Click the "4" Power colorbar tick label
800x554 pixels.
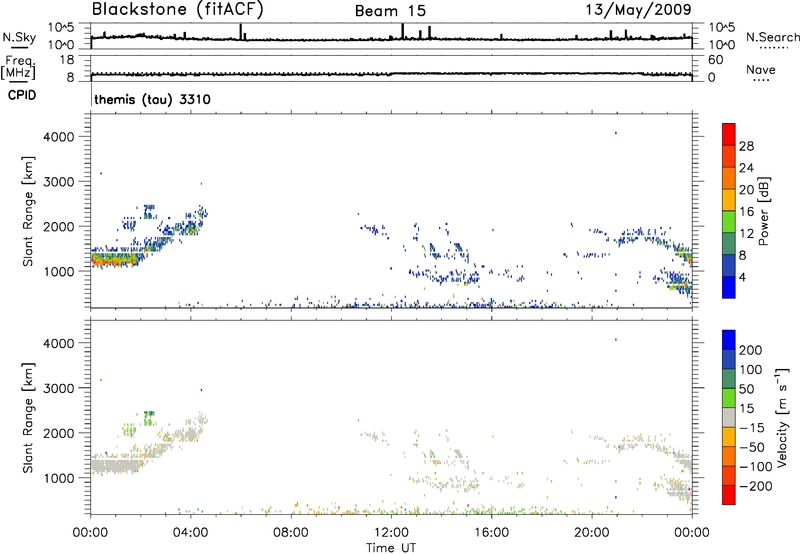tap(743, 277)
